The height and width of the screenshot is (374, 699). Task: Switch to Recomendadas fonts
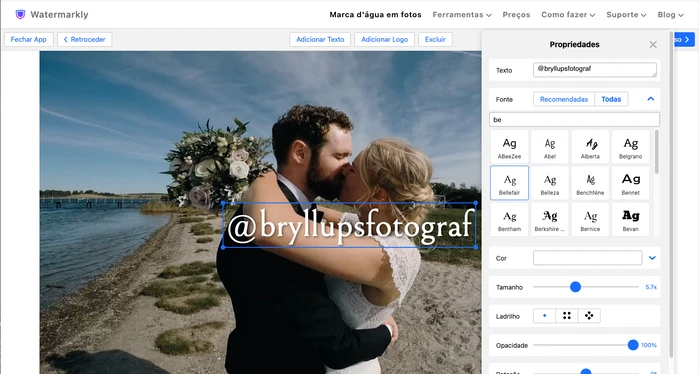click(564, 99)
